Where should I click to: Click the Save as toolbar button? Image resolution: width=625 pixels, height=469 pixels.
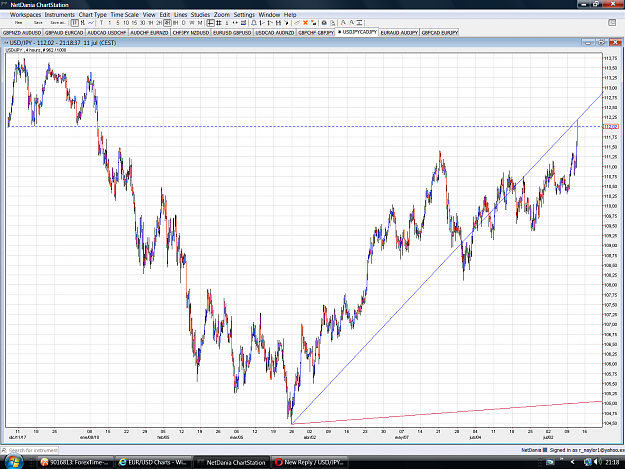tap(58, 23)
